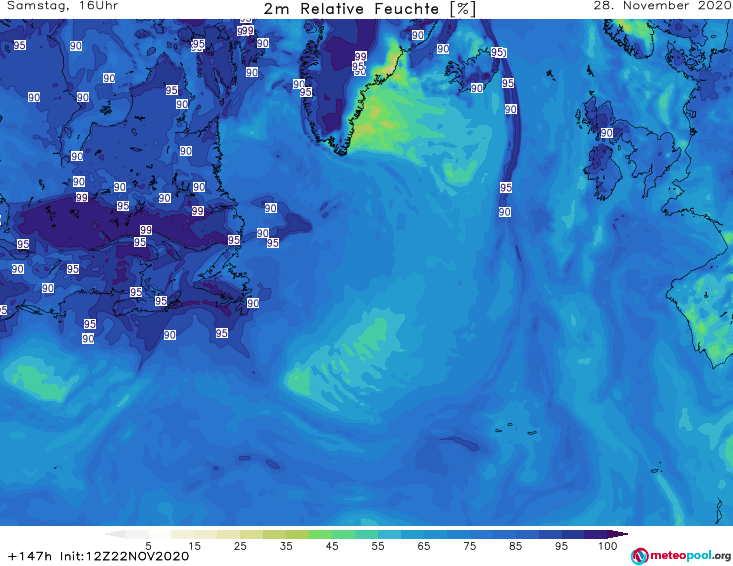The width and height of the screenshot is (733, 566).
Task: Click legend value '85' on the colorbar
Action: coord(515,546)
